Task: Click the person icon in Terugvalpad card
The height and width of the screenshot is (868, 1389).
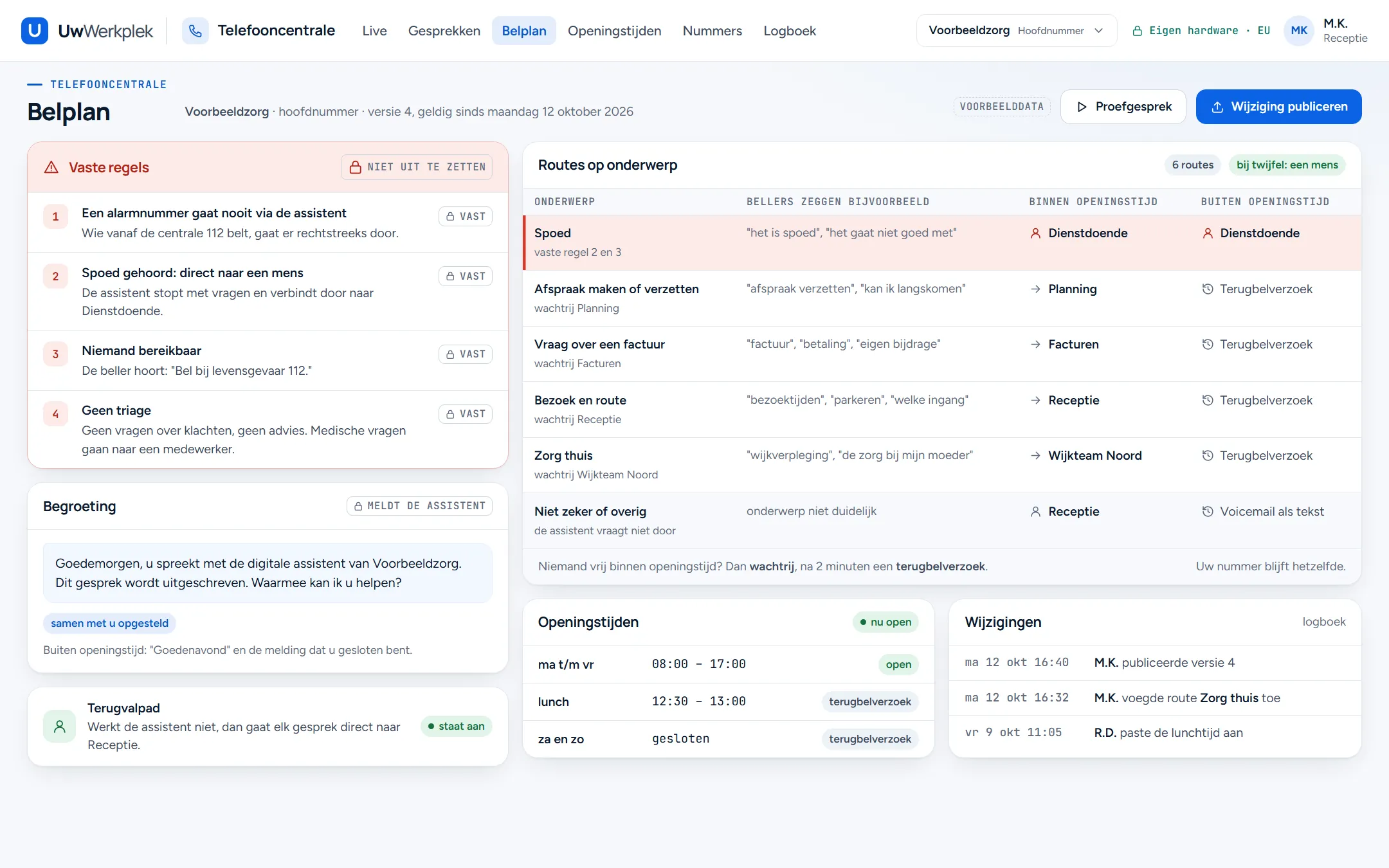Action: tap(60, 727)
